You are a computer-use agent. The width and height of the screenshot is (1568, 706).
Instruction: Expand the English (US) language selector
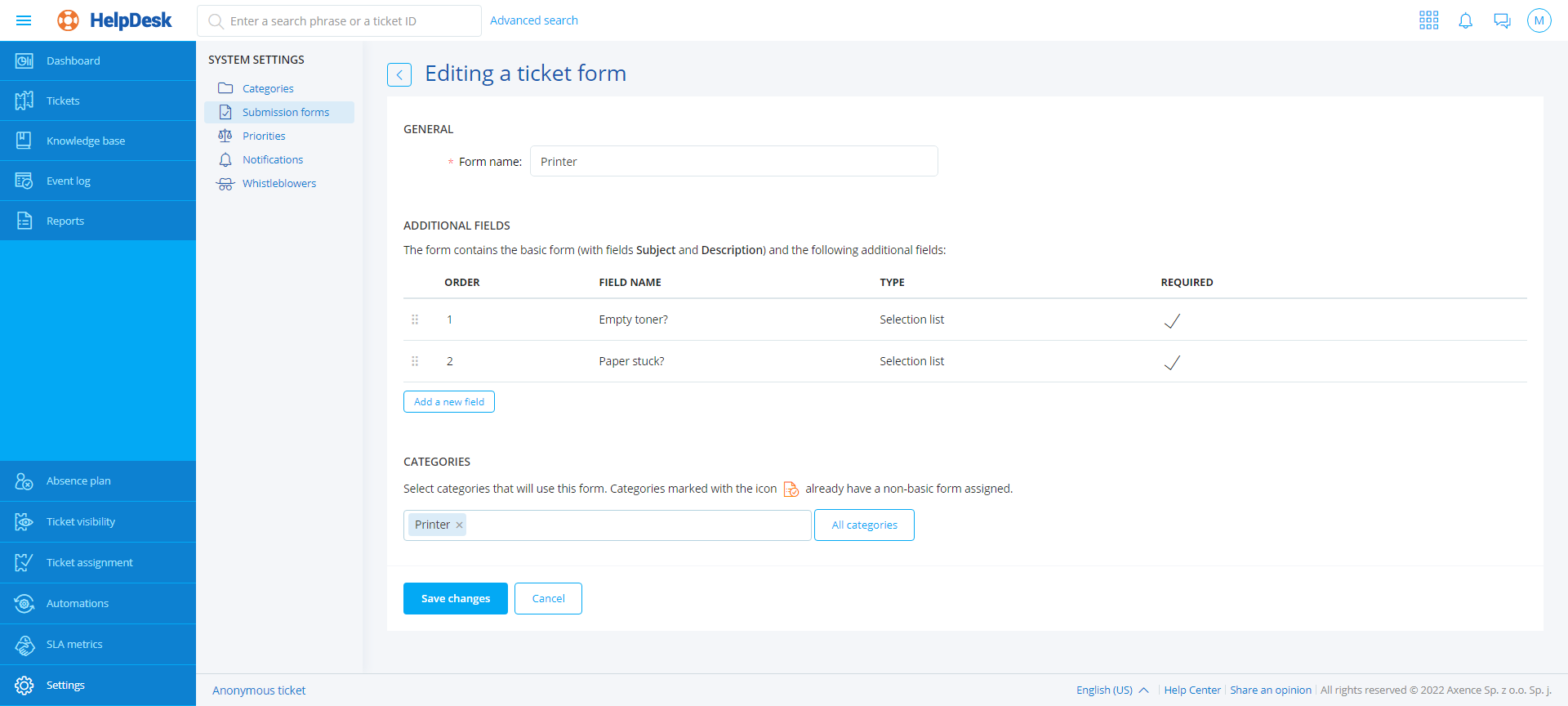pos(1112,690)
